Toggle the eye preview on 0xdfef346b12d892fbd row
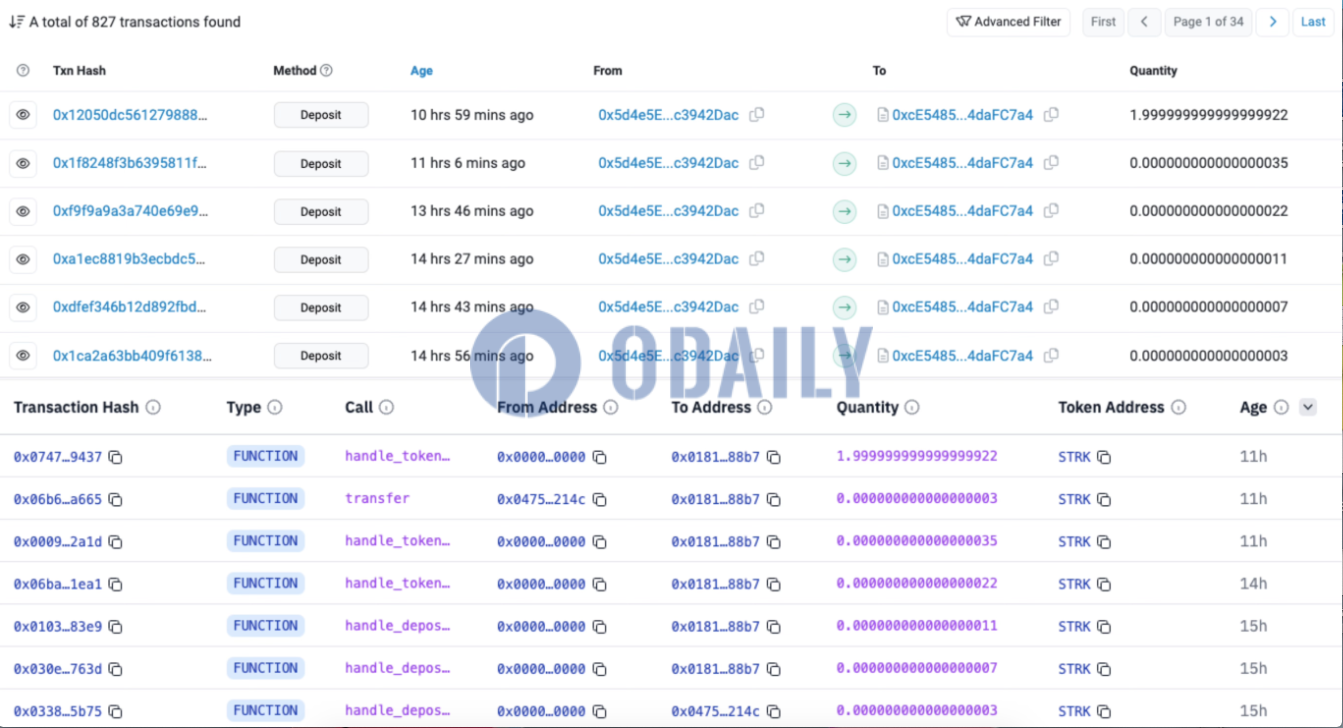Screen dimensions: 1343x728 [22, 307]
